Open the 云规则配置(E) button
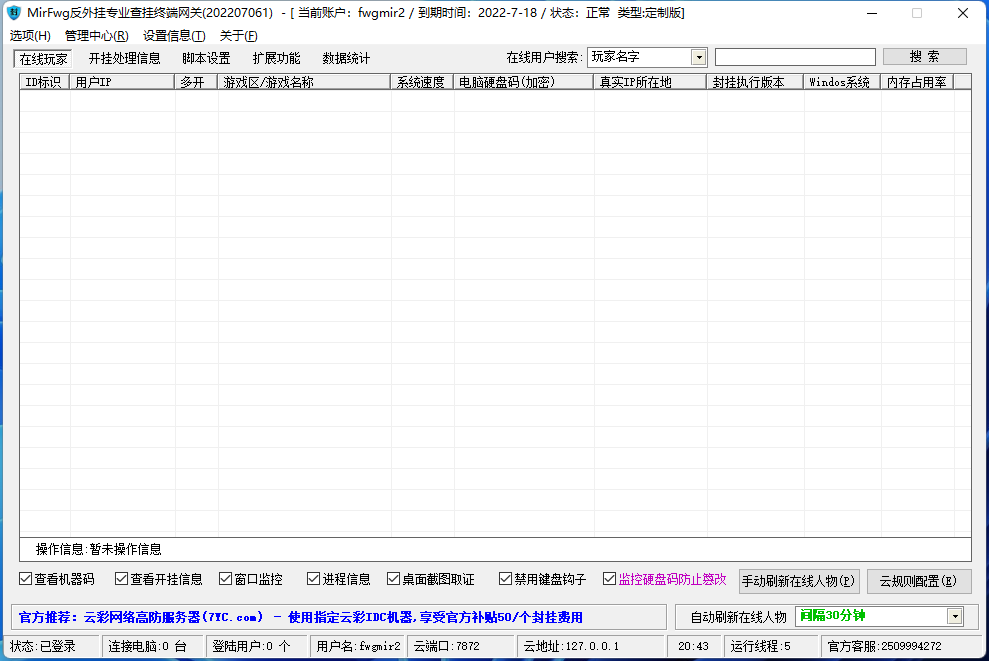This screenshot has width=989, height=661. coord(918,581)
